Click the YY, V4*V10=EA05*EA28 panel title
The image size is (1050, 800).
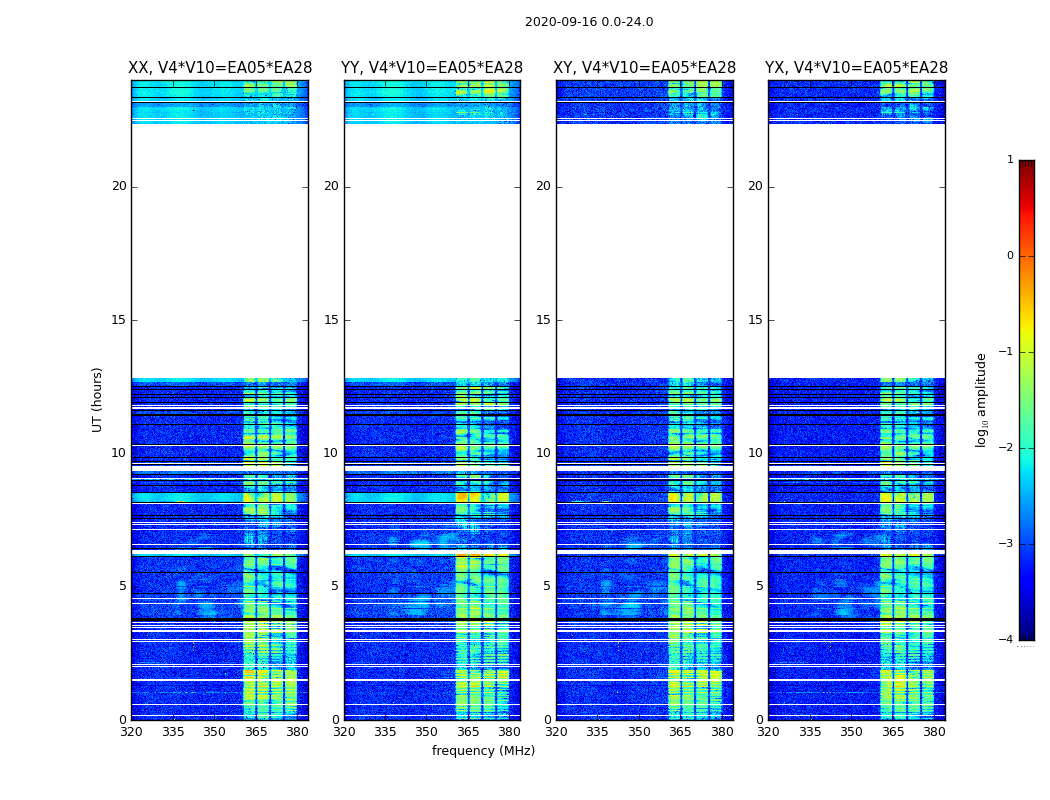pyautogui.click(x=432, y=68)
